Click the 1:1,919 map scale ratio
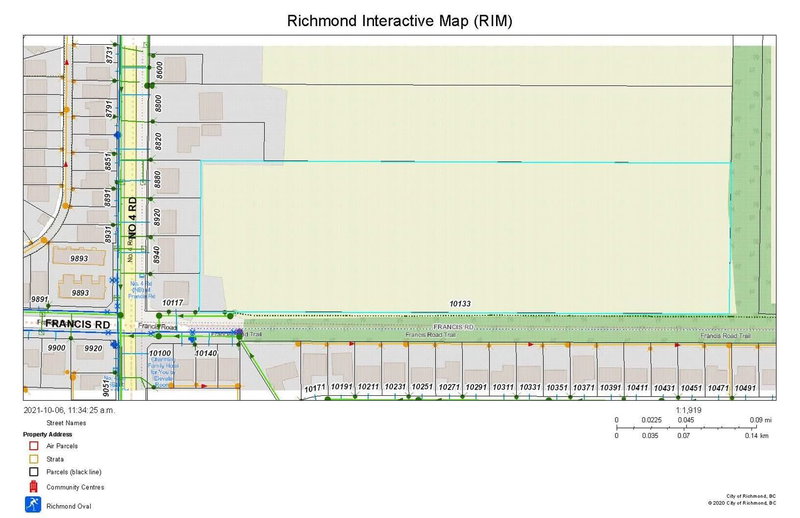The height and width of the screenshot is (518, 800). pos(689,410)
